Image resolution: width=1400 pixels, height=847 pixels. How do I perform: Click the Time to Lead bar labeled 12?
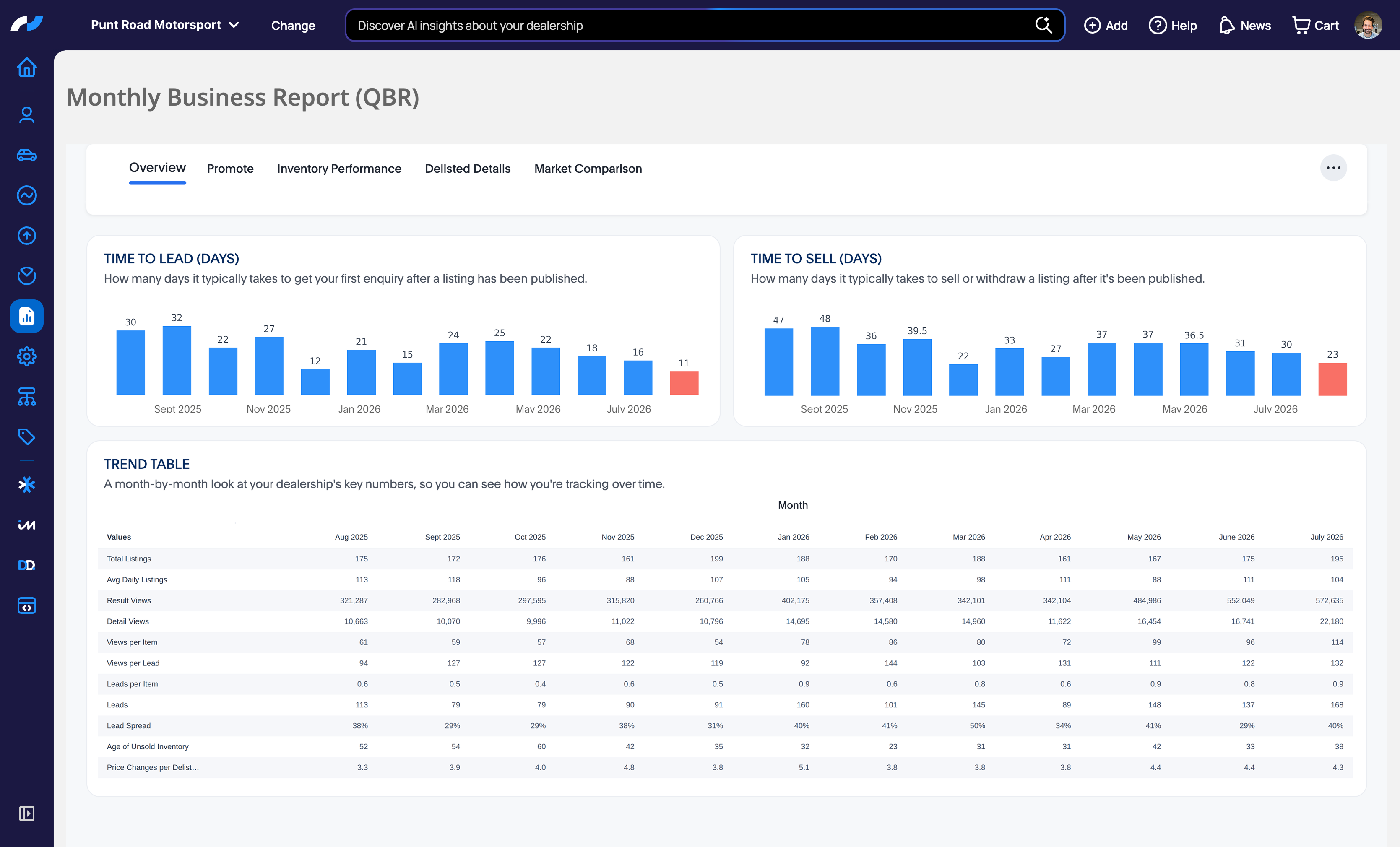tap(315, 382)
